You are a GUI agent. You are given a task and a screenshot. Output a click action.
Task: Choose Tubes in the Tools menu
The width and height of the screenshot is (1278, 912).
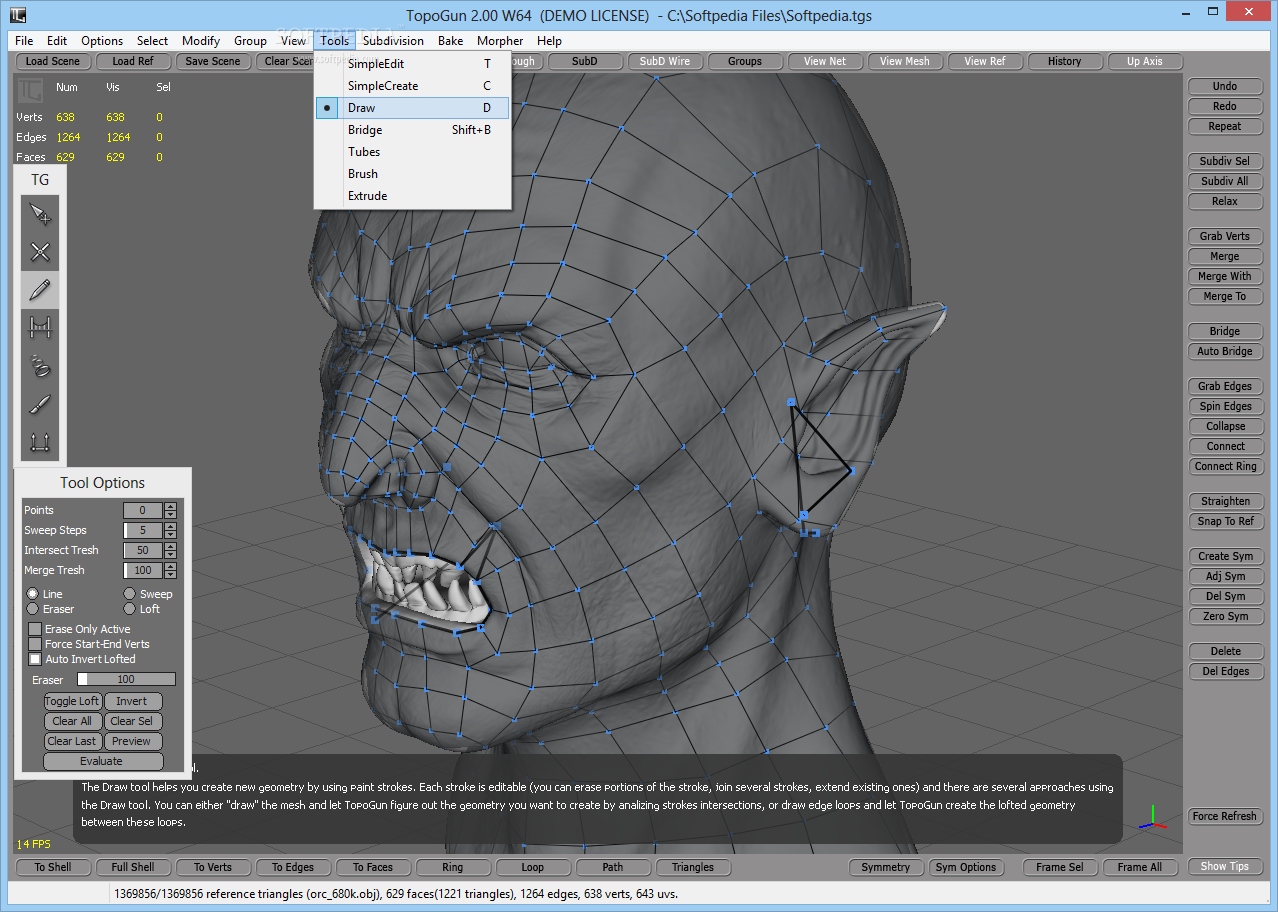click(x=412, y=152)
